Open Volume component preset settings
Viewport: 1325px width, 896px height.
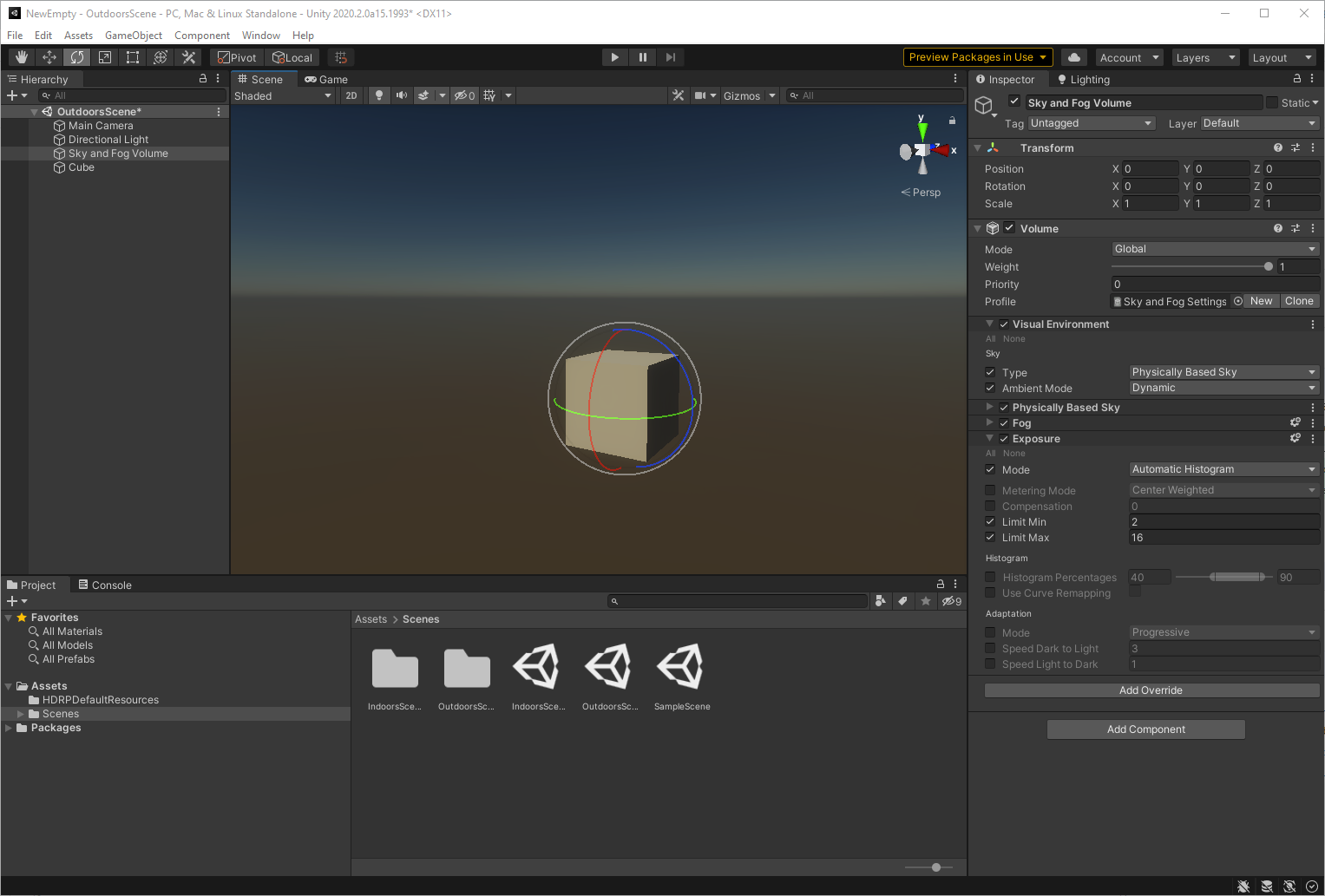[x=1295, y=228]
